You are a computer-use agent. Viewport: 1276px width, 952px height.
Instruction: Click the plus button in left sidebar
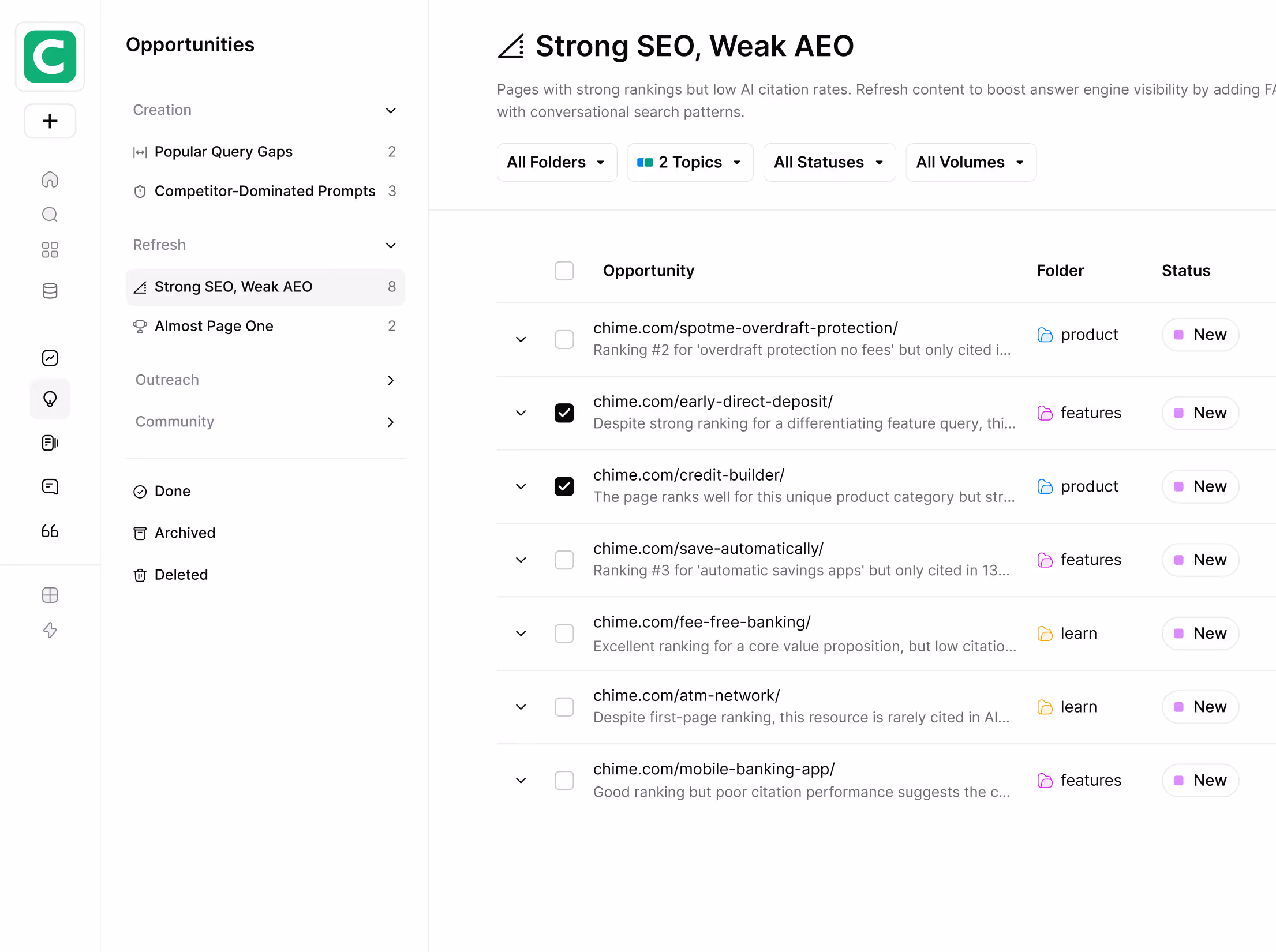click(50, 121)
